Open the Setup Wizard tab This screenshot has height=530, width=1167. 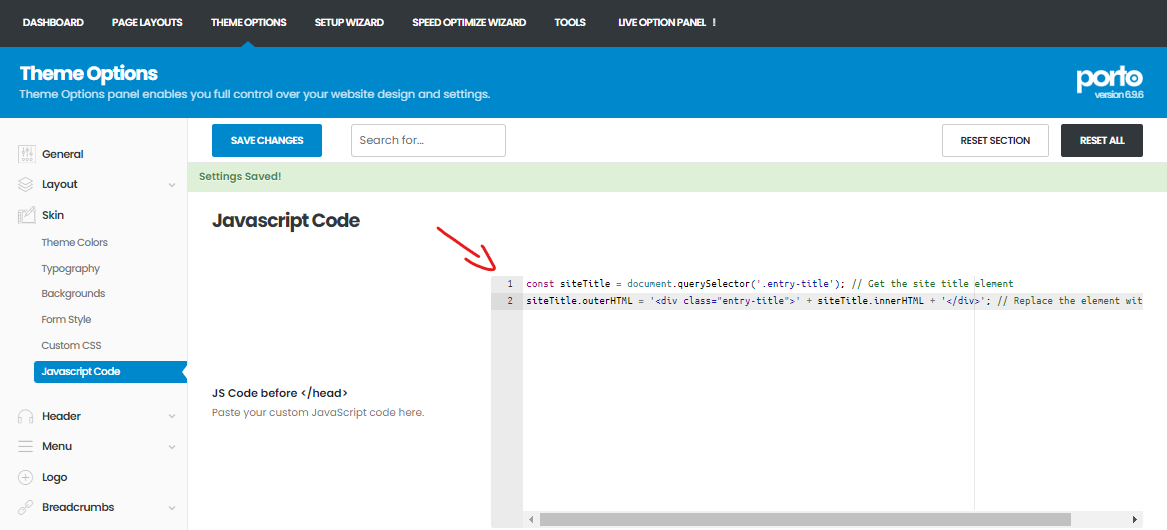coord(349,22)
